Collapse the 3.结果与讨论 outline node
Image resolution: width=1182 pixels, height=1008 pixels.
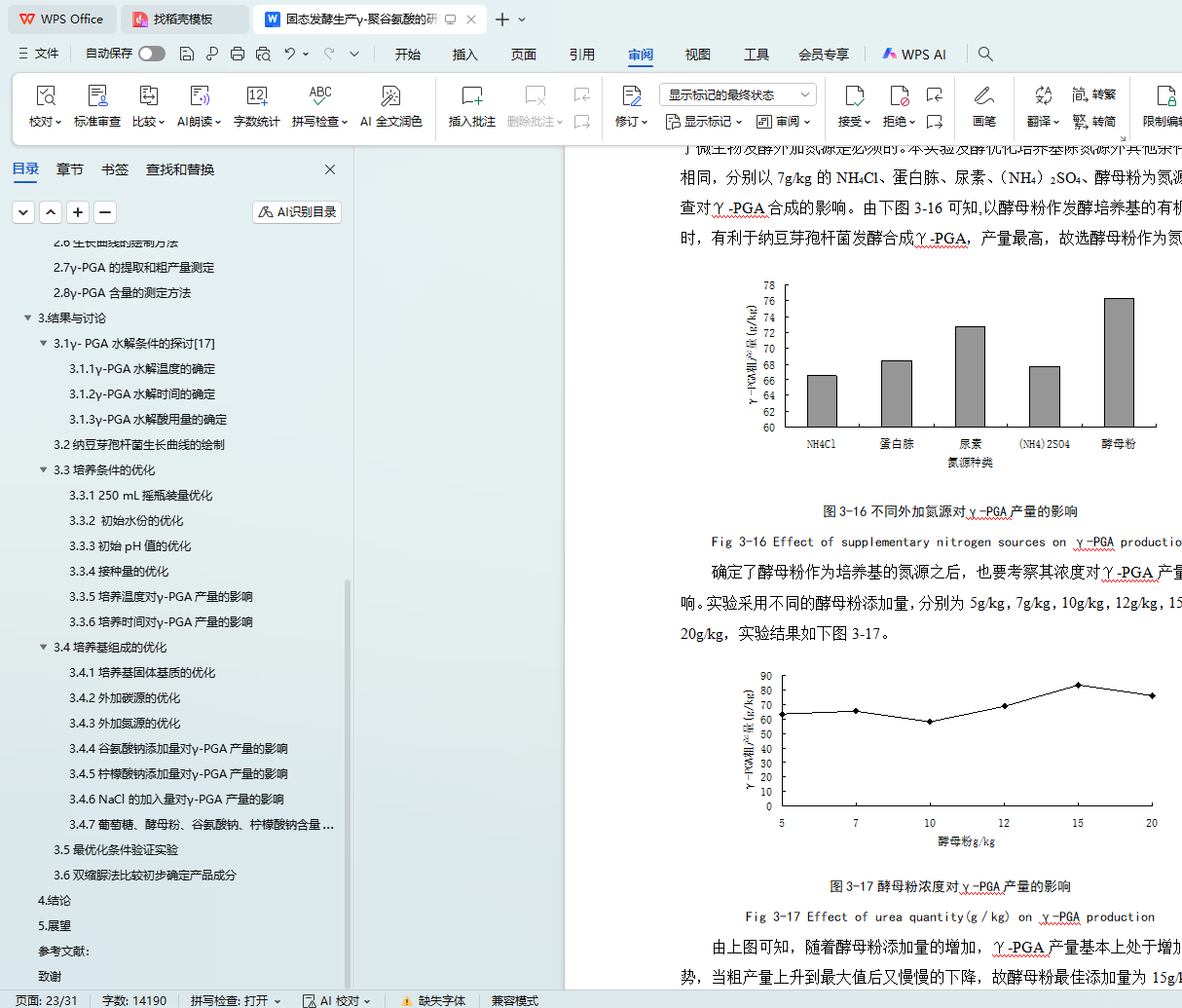click(28, 318)
